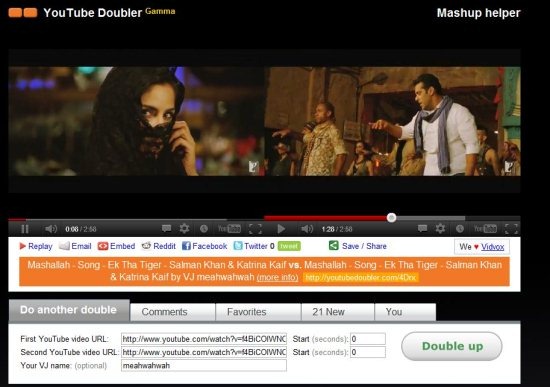Click the Double up button
The height and width of the screenshot is (387, 550).
[x=452, y=346]
